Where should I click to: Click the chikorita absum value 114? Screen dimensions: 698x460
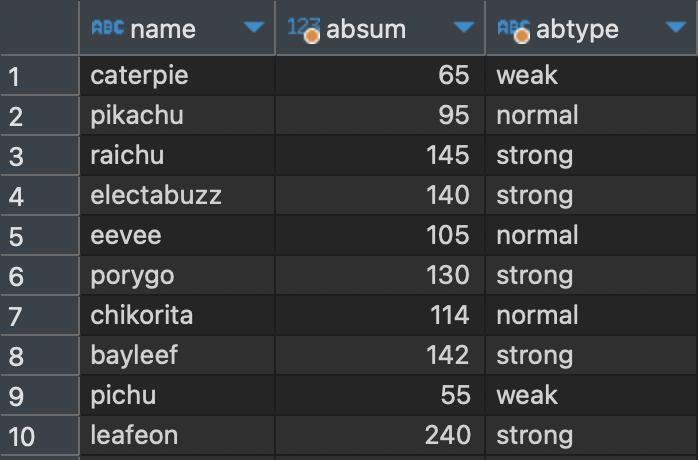coord(380,316)
